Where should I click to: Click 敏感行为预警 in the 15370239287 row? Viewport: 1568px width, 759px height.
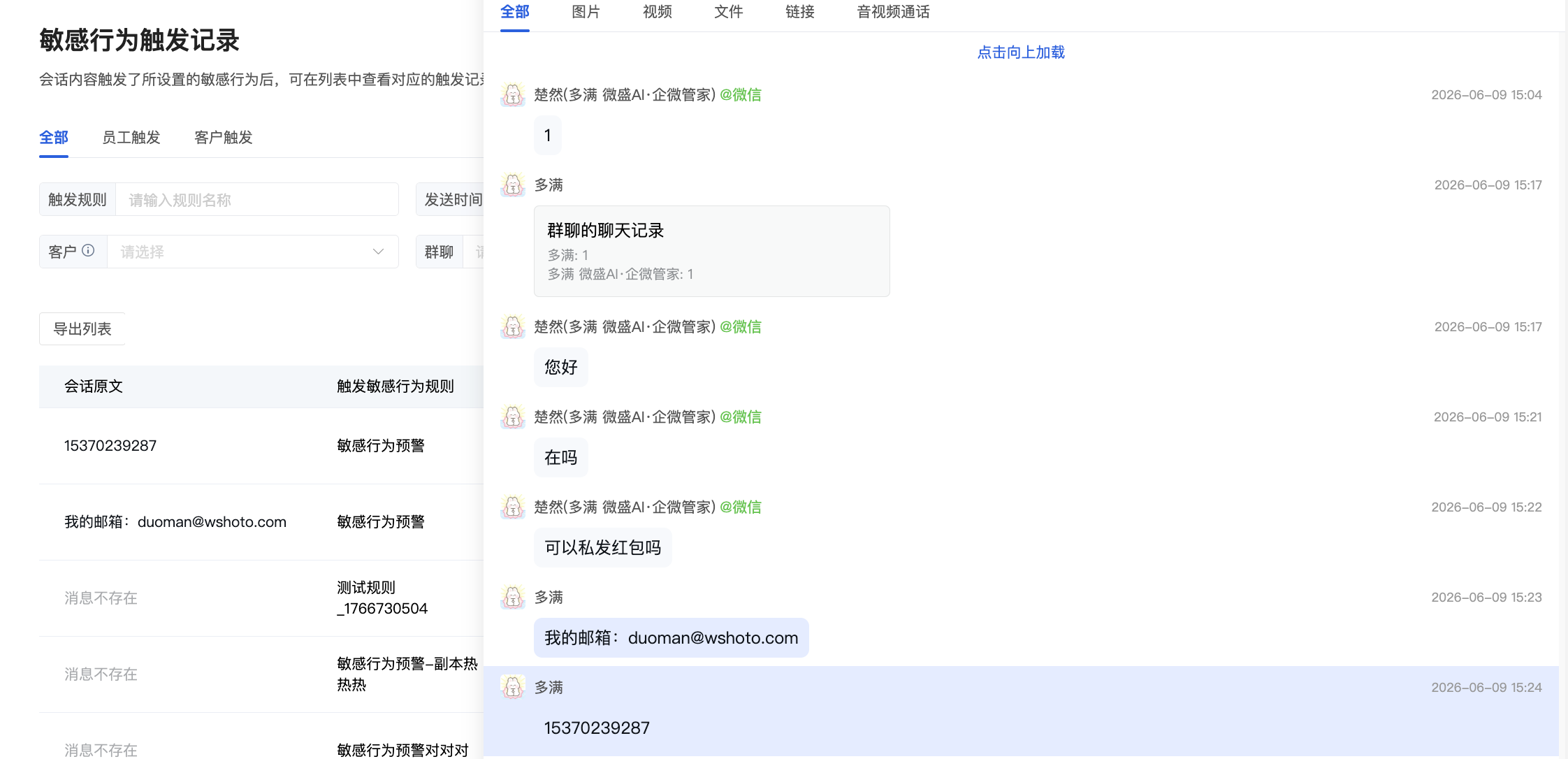click(381, 446)
